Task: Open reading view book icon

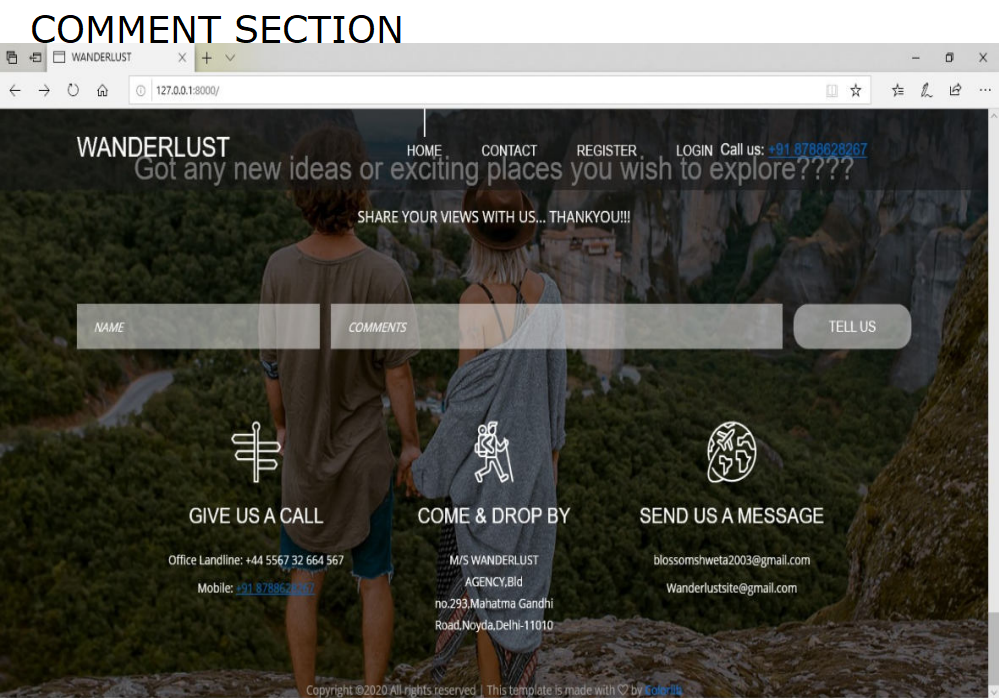Action: tap(831, 90)
